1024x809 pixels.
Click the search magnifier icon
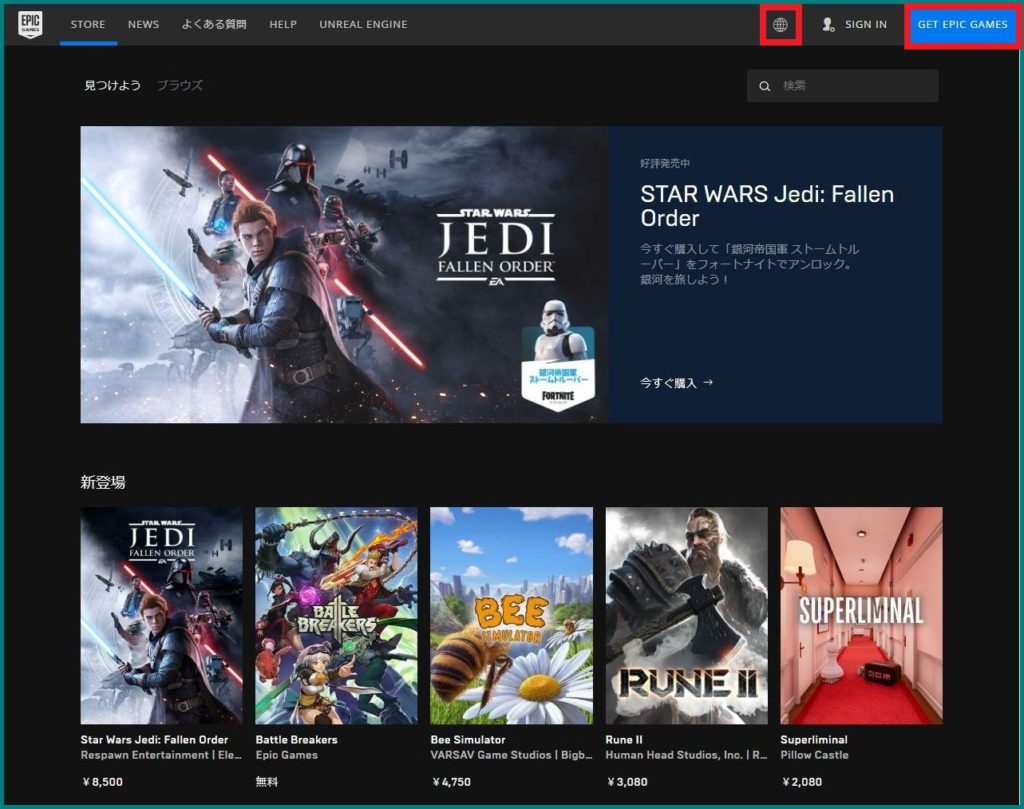tap(765, 86)
